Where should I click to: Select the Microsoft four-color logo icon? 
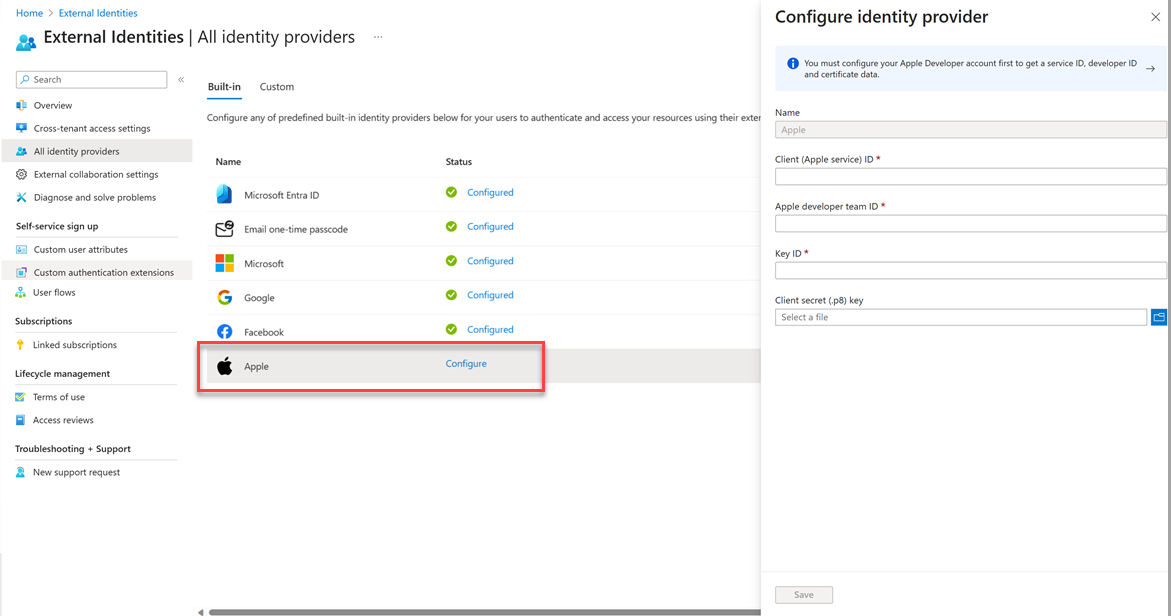[224, 263]
